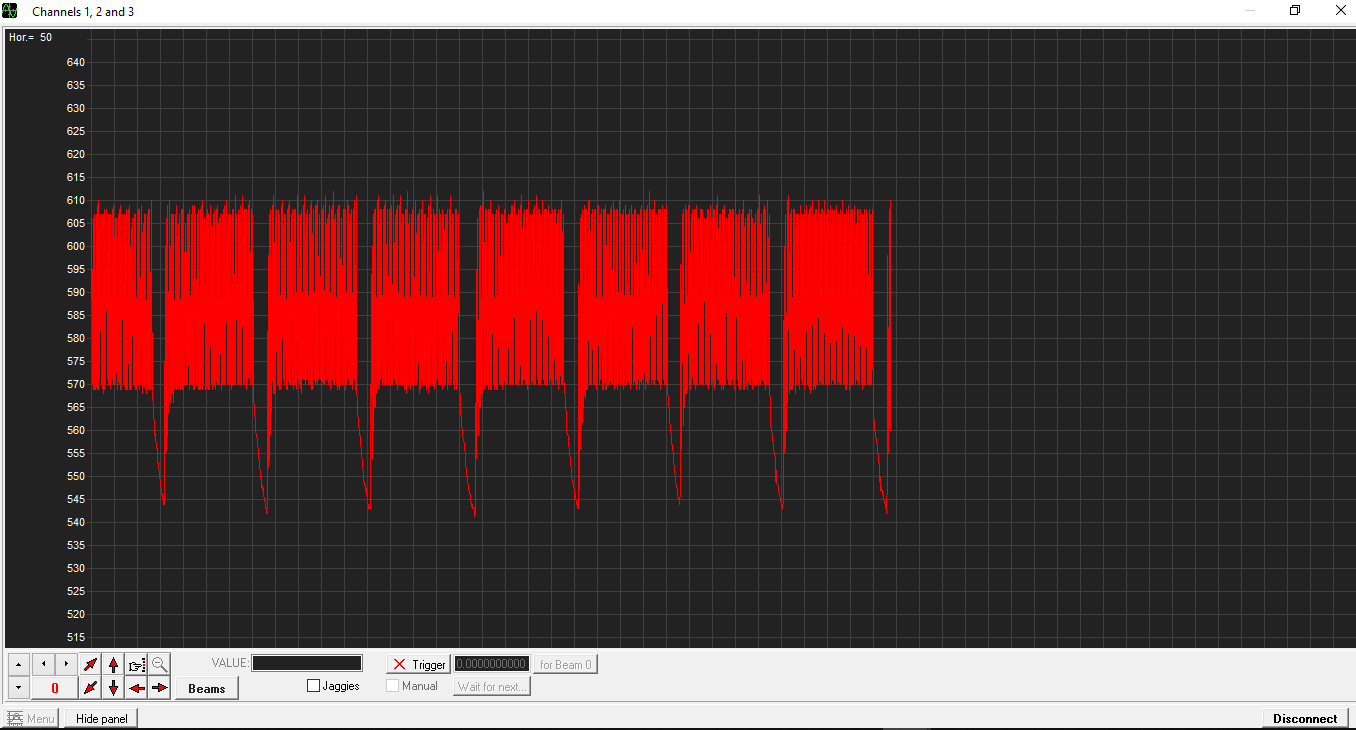
Task: Click the small right triangle button
Action: [66, 664]
